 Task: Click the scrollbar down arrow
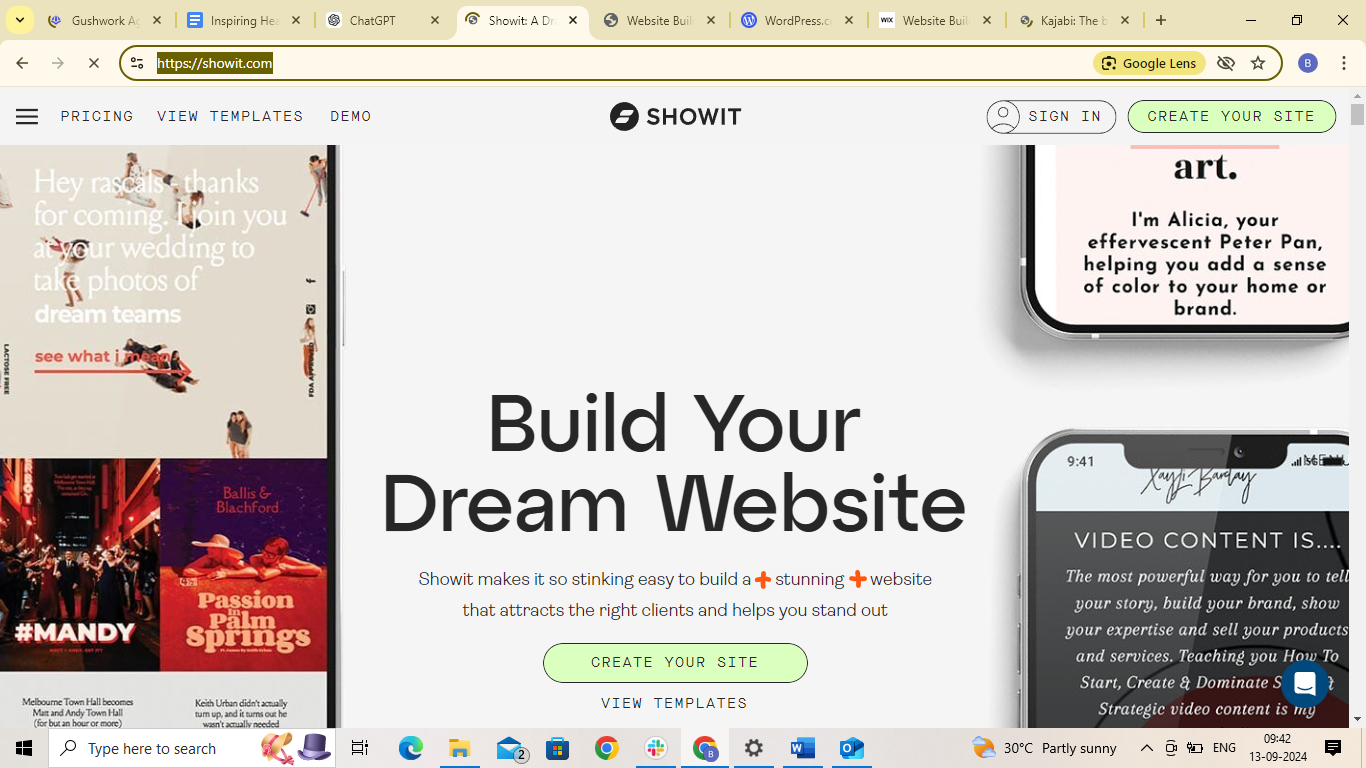[x=1357, y=720]
